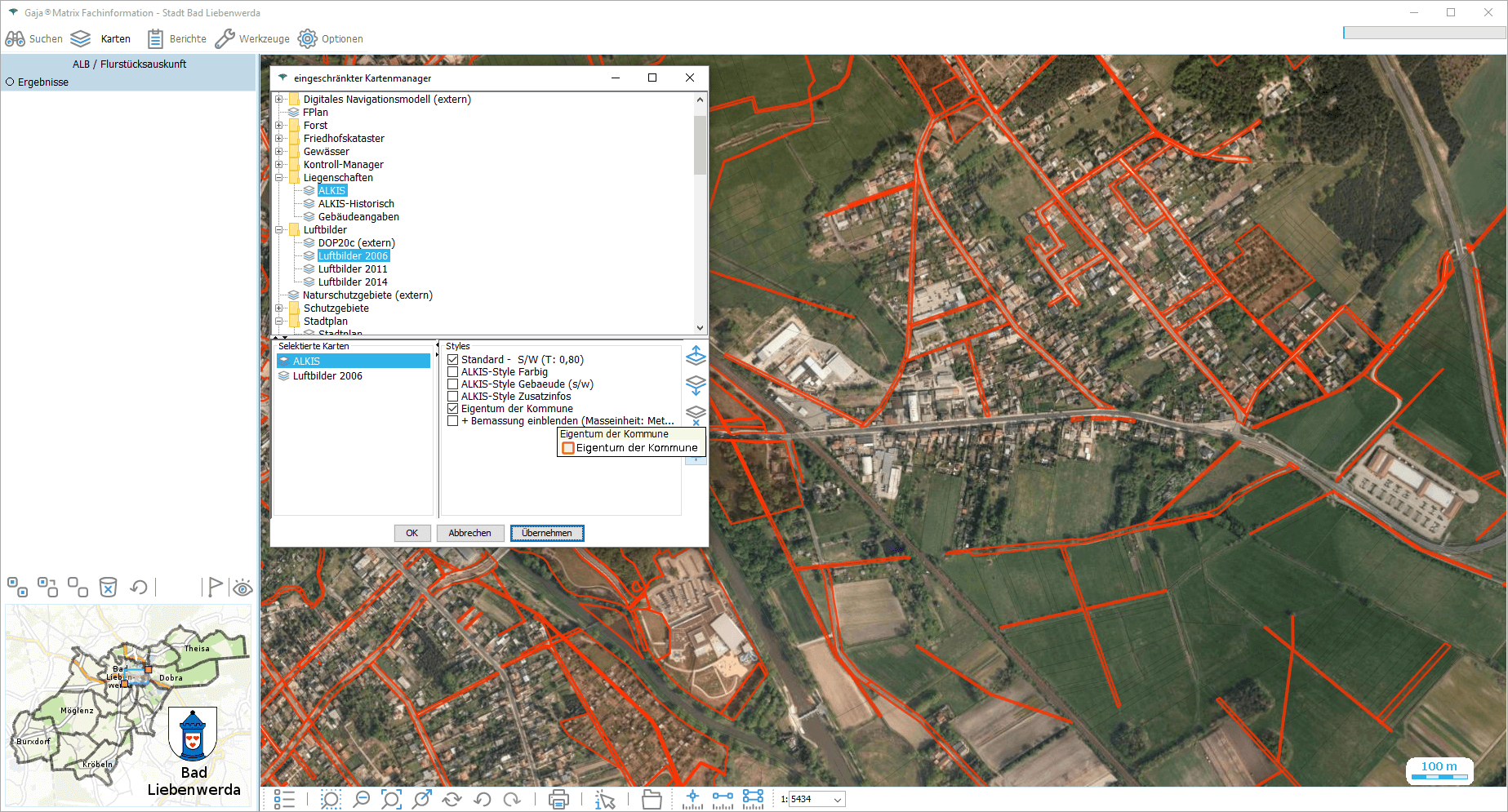Click the flag marker icon
The image size is (1508, 812).
tap(214, 587)
